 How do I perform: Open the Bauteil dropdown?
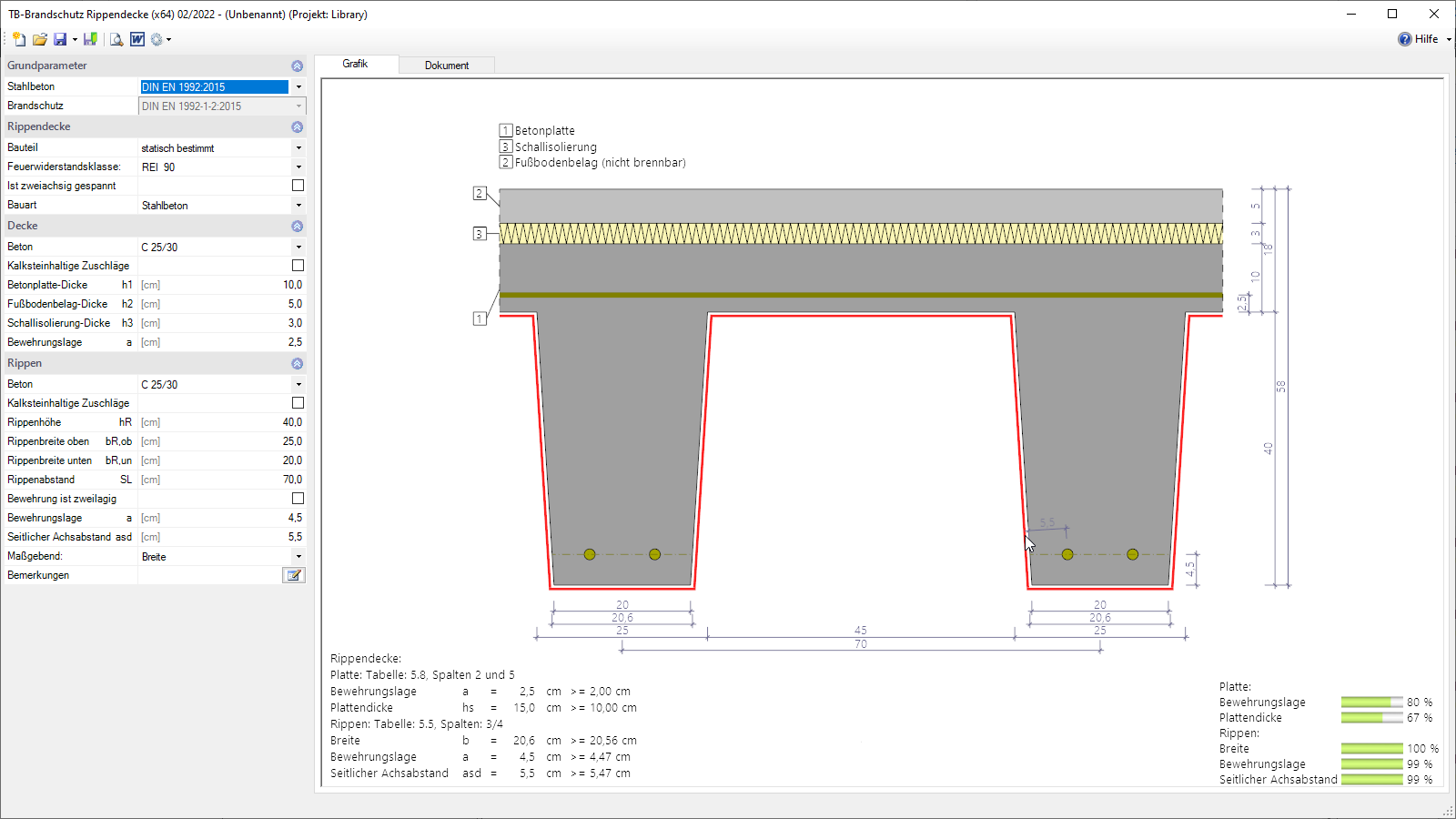tap(298, 147)
